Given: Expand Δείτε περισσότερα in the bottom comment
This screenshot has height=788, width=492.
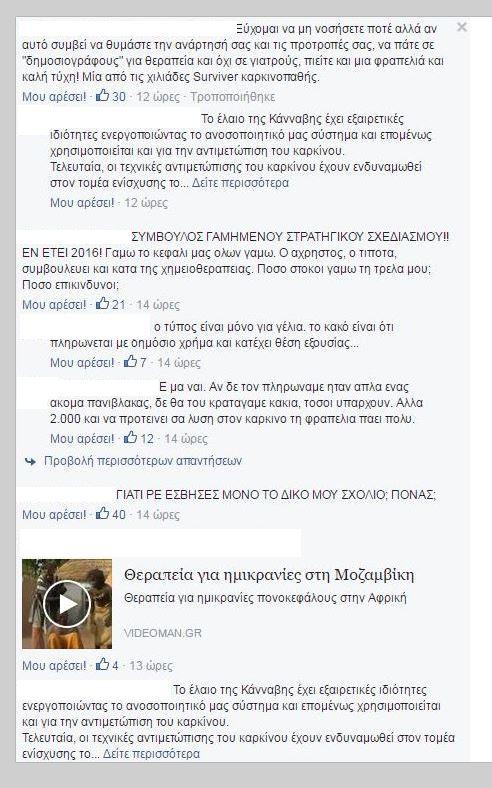Looking at the screenshot, I should pyautogui.click(x=151, y=754).
